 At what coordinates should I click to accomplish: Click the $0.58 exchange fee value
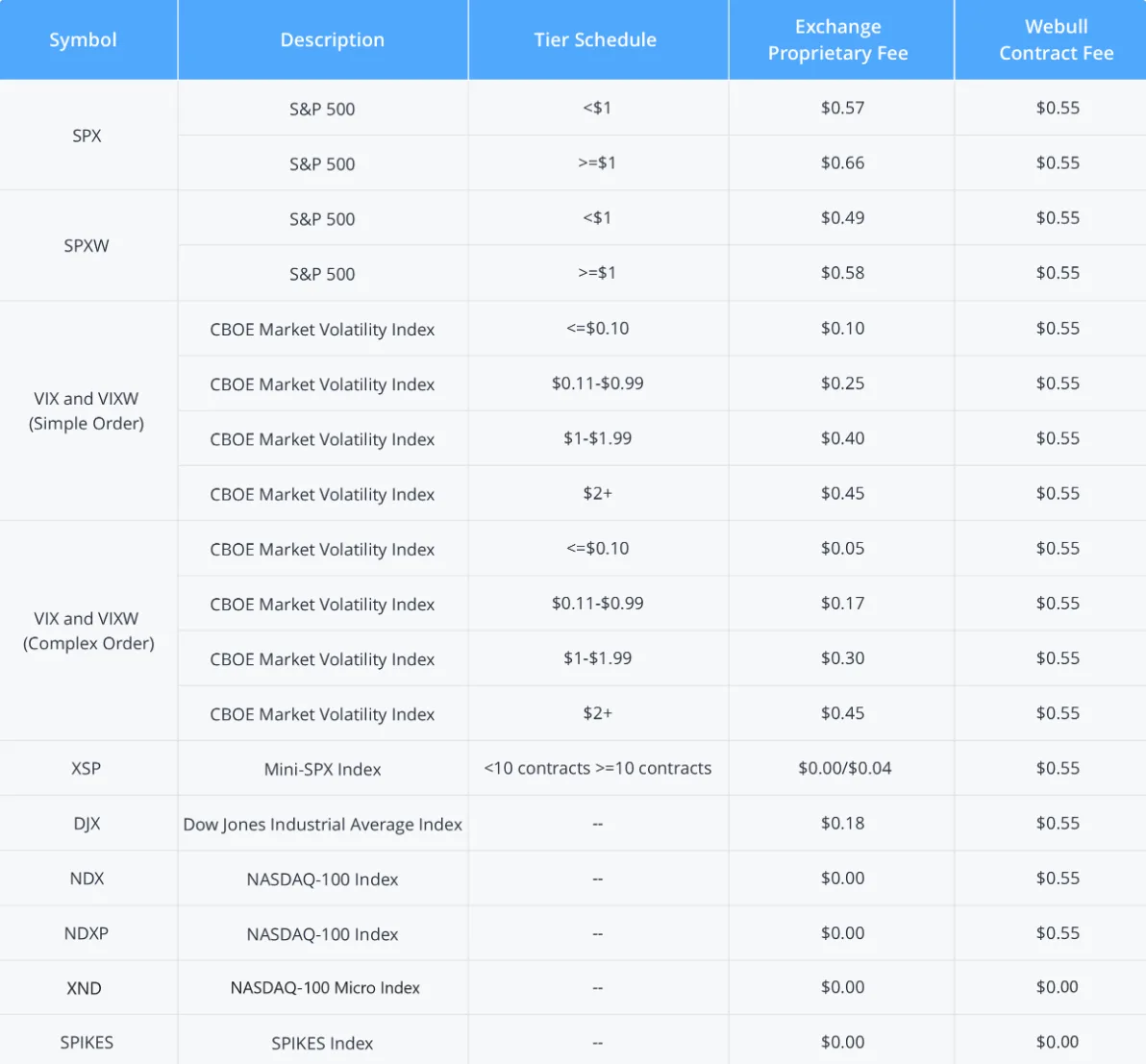[x=843, y=273]
